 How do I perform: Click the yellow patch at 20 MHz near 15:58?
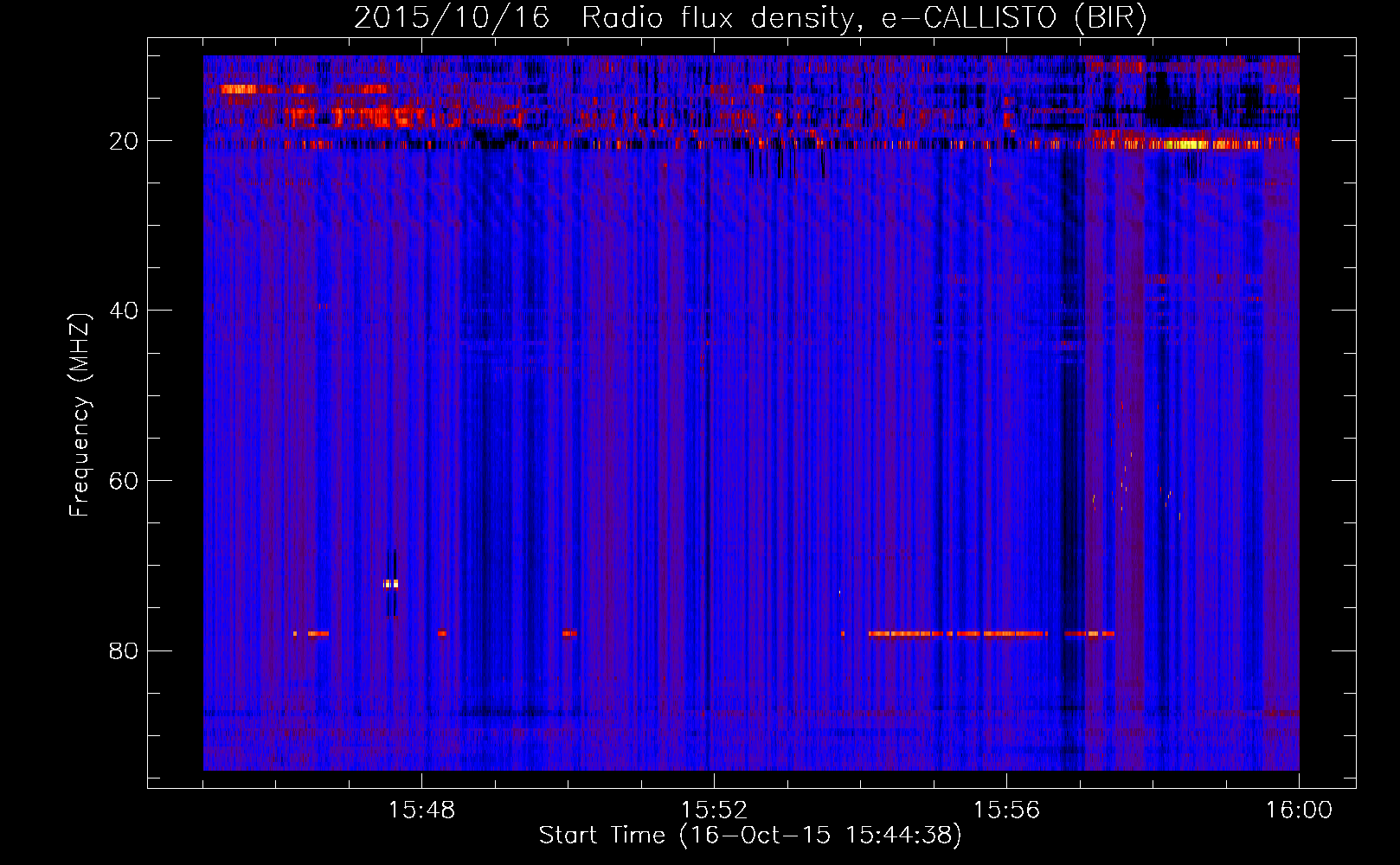tap(1185, 144)
